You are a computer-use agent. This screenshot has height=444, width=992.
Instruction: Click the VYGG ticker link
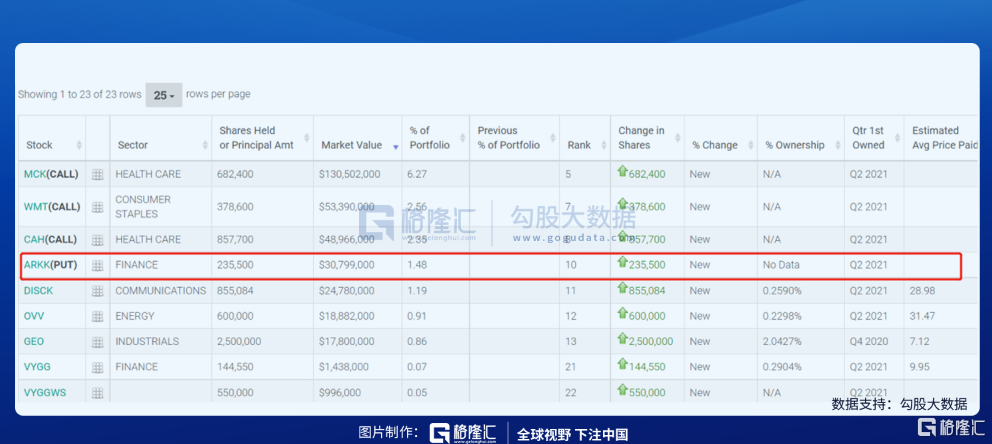click(x=38, y=367)
